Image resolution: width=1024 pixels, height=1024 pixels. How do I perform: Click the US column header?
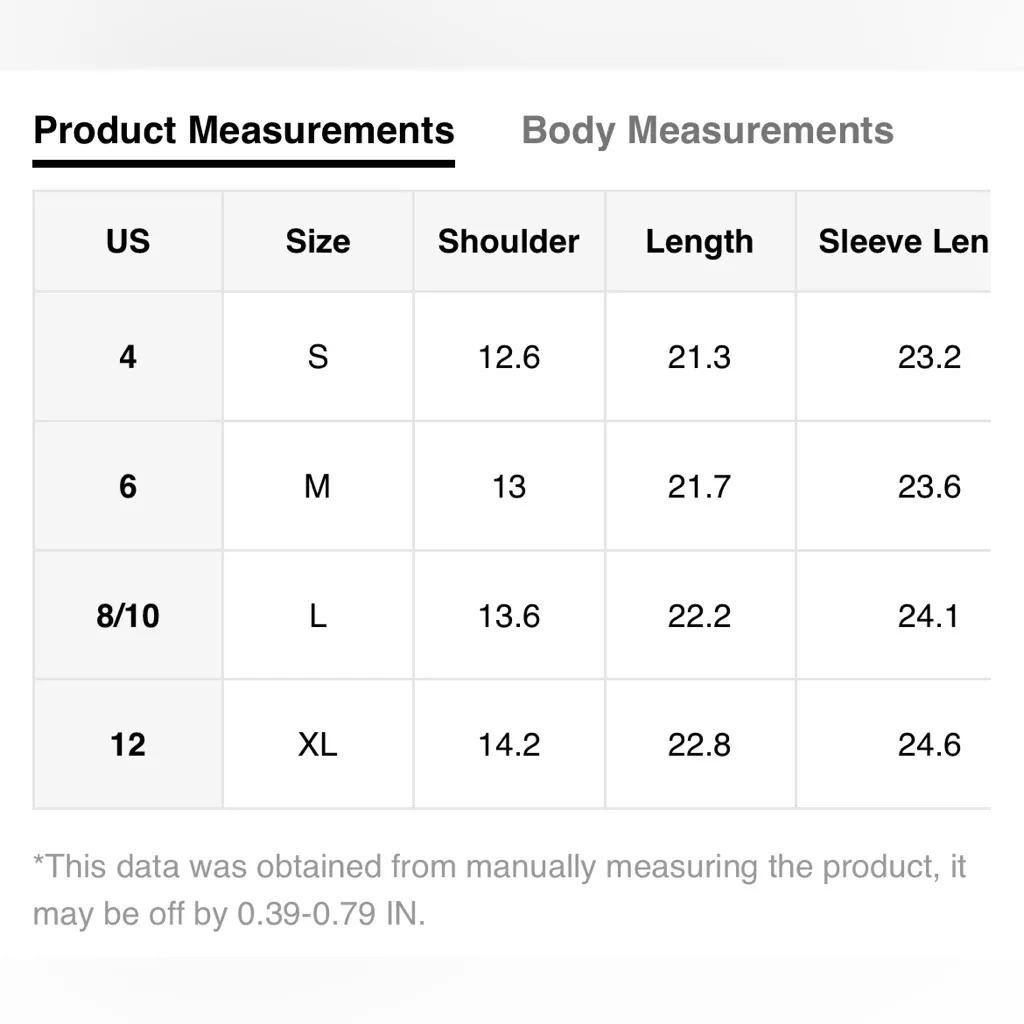(x=128, y=242)
